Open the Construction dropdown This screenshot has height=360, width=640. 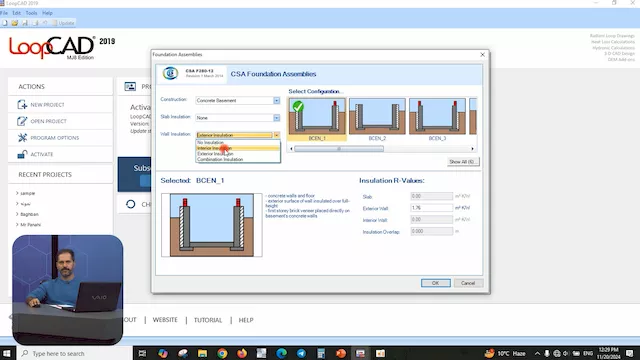[x=238, y=100]
